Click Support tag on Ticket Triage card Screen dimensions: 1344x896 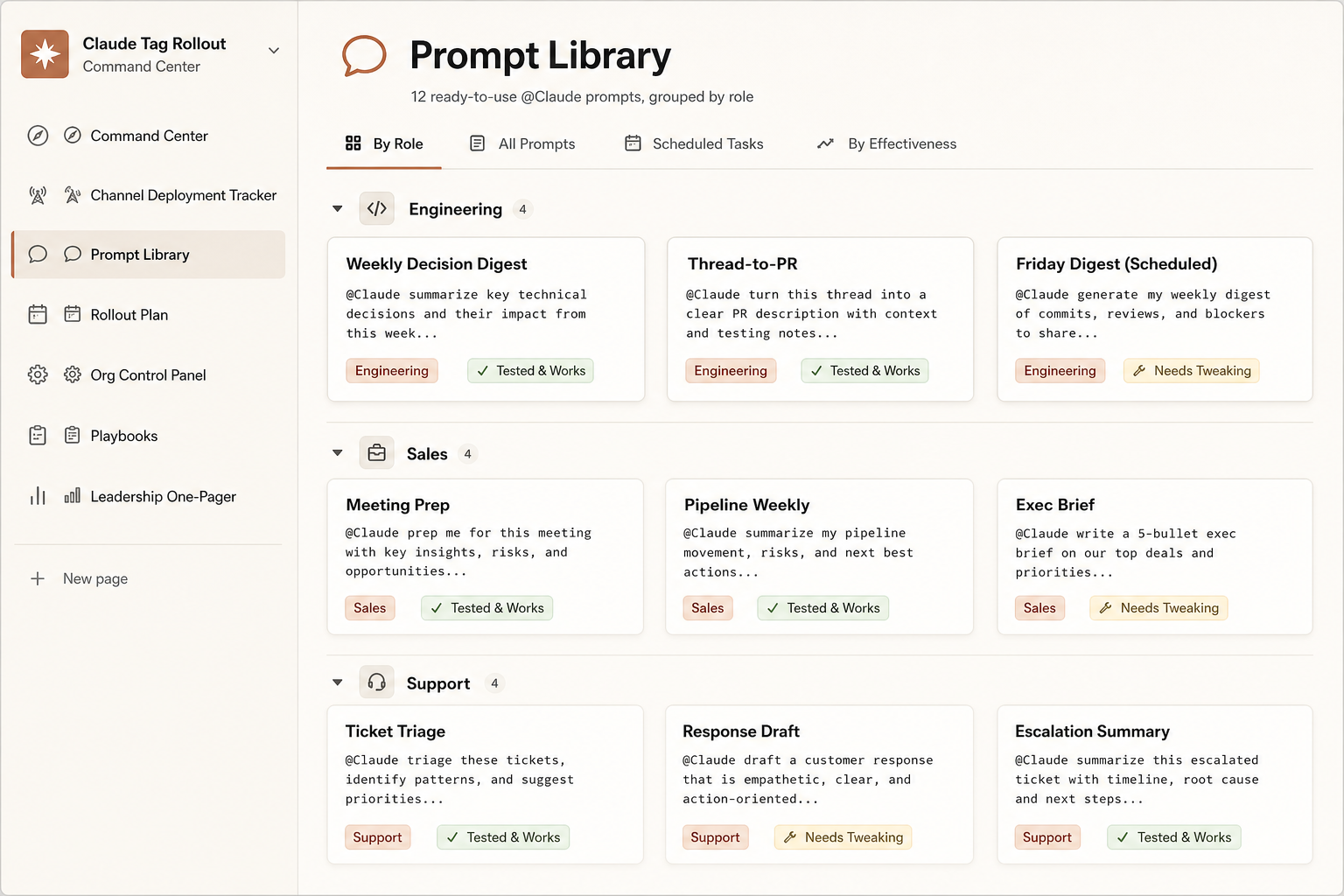coord(377,837)
